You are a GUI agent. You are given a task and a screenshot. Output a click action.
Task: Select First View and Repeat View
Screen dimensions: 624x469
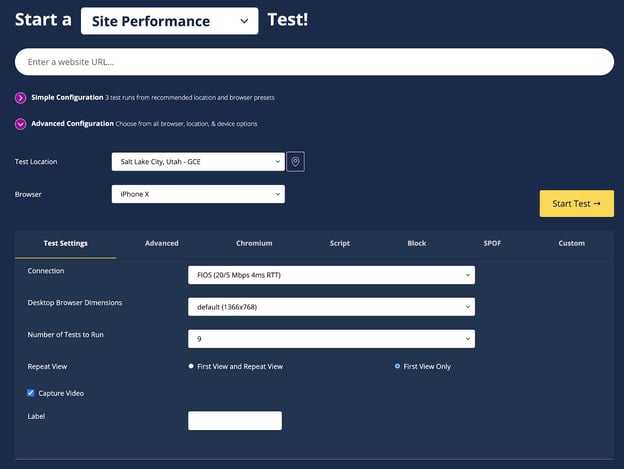191,367
